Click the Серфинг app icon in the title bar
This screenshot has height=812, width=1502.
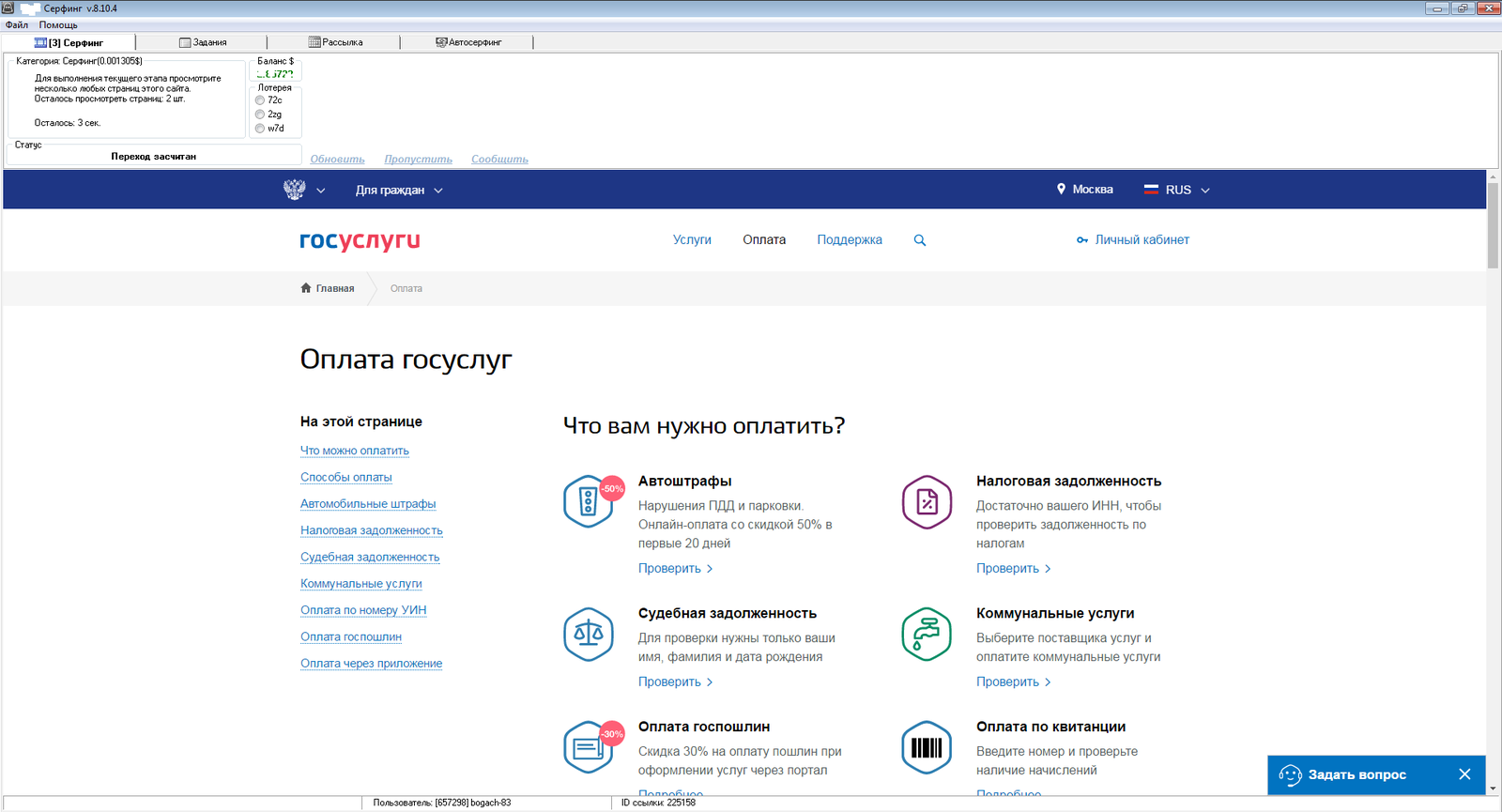[x=8, y=8]
